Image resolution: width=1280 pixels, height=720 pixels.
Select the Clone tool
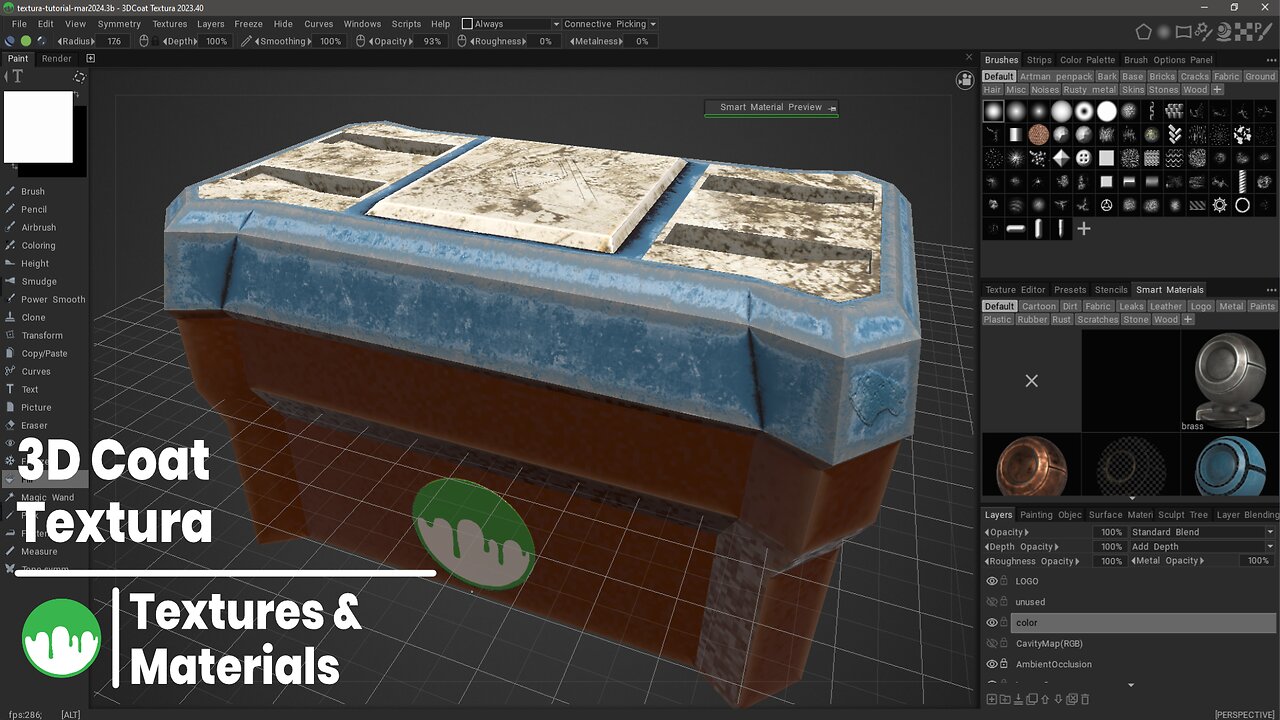33,317
